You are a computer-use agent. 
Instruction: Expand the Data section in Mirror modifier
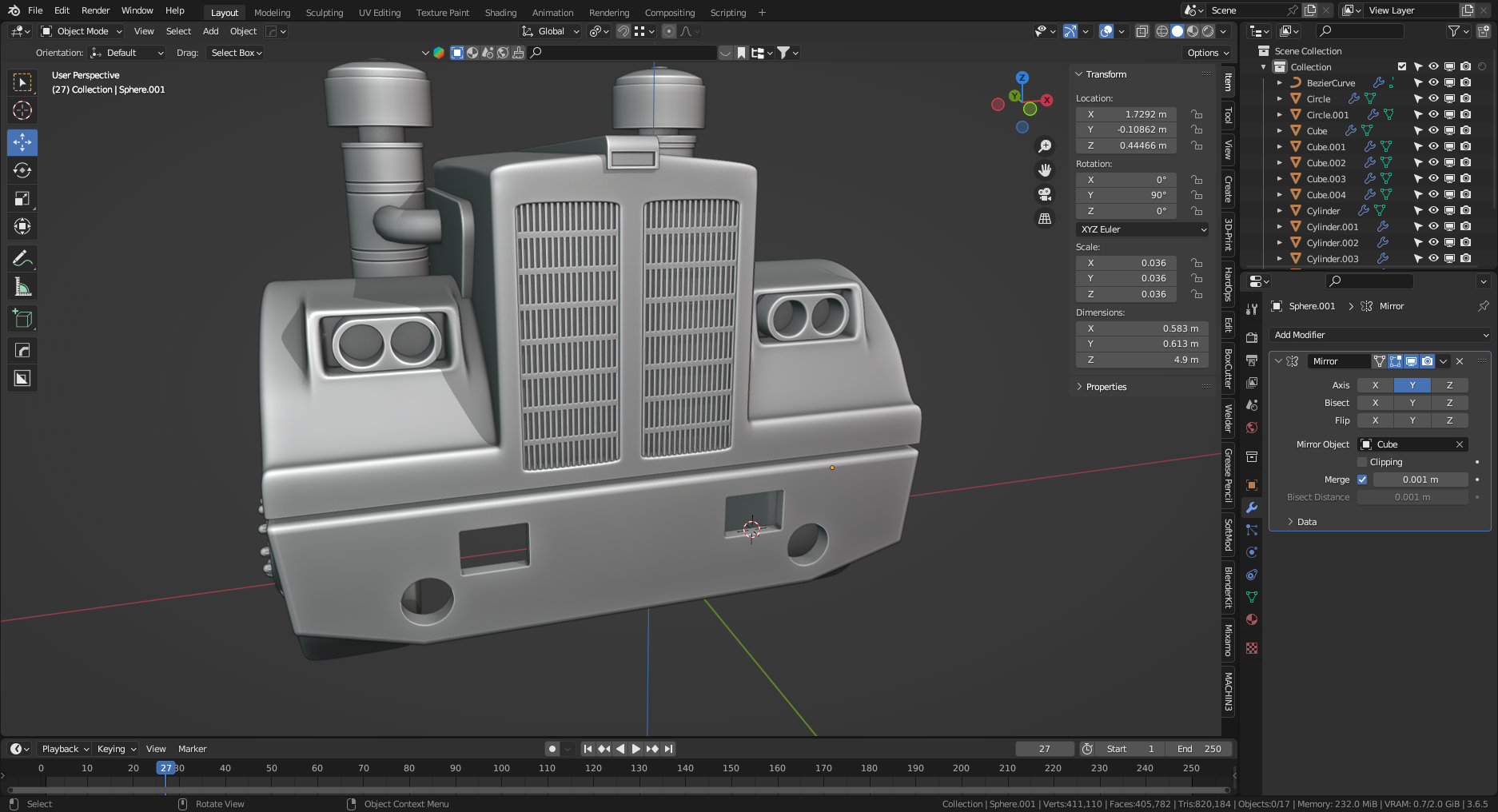[x=1307, y=522]
